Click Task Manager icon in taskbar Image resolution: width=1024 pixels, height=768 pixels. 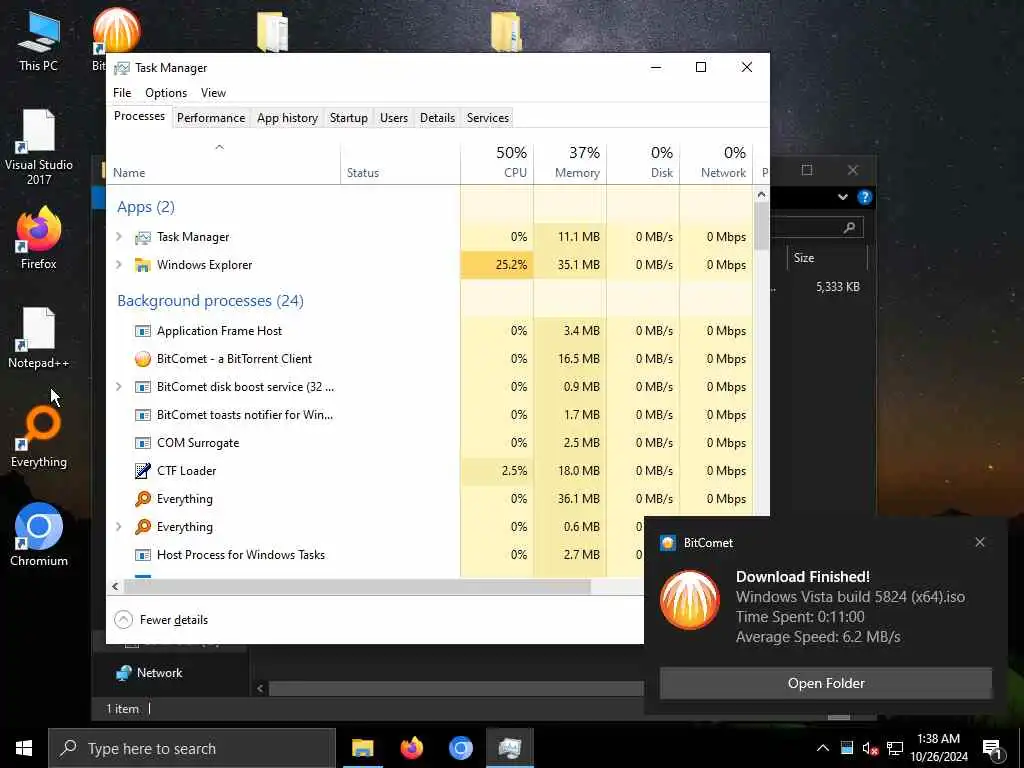click(509, 748)
